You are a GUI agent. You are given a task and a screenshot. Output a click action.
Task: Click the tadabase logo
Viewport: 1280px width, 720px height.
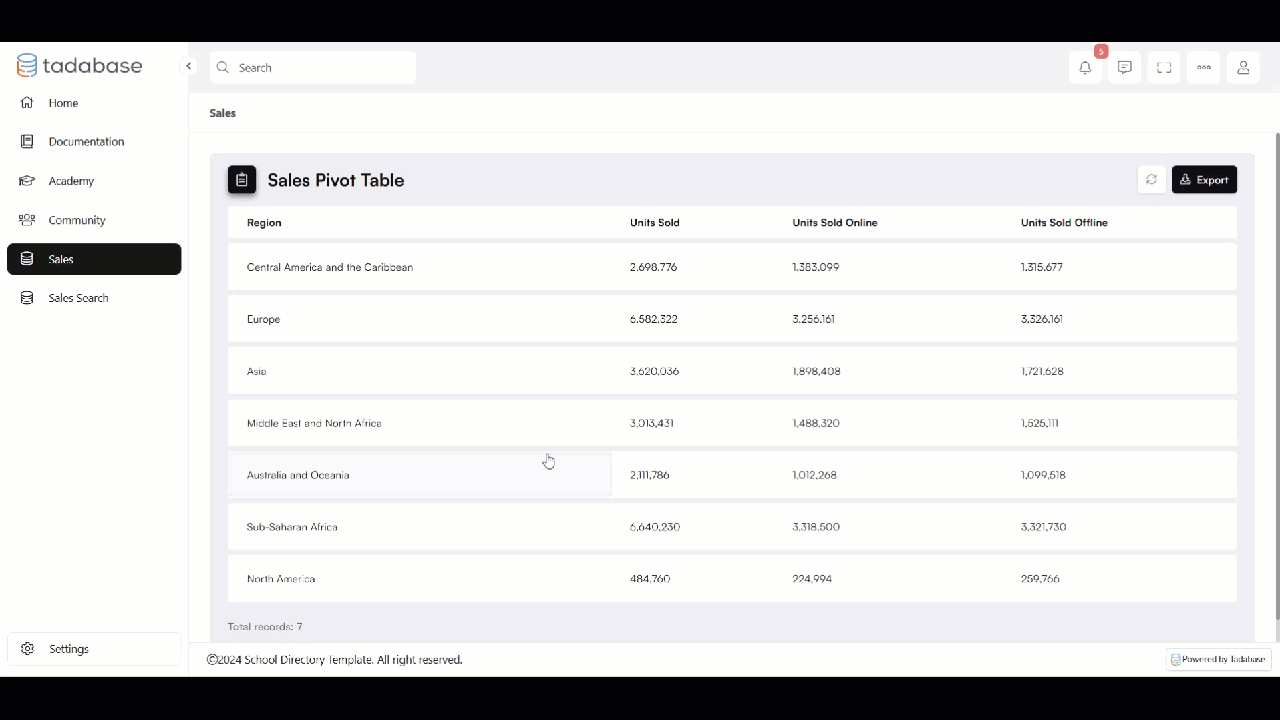(x=80, y=66)
